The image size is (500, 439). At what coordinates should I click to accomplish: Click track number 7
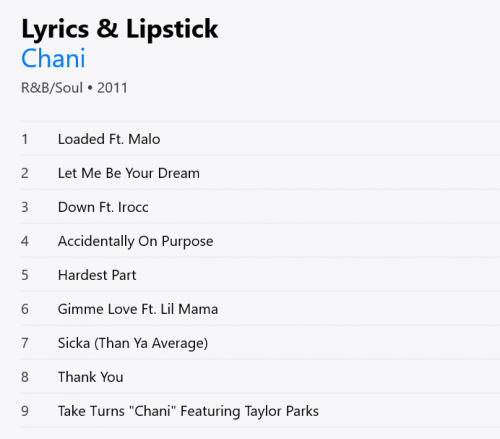pos(25,343)
